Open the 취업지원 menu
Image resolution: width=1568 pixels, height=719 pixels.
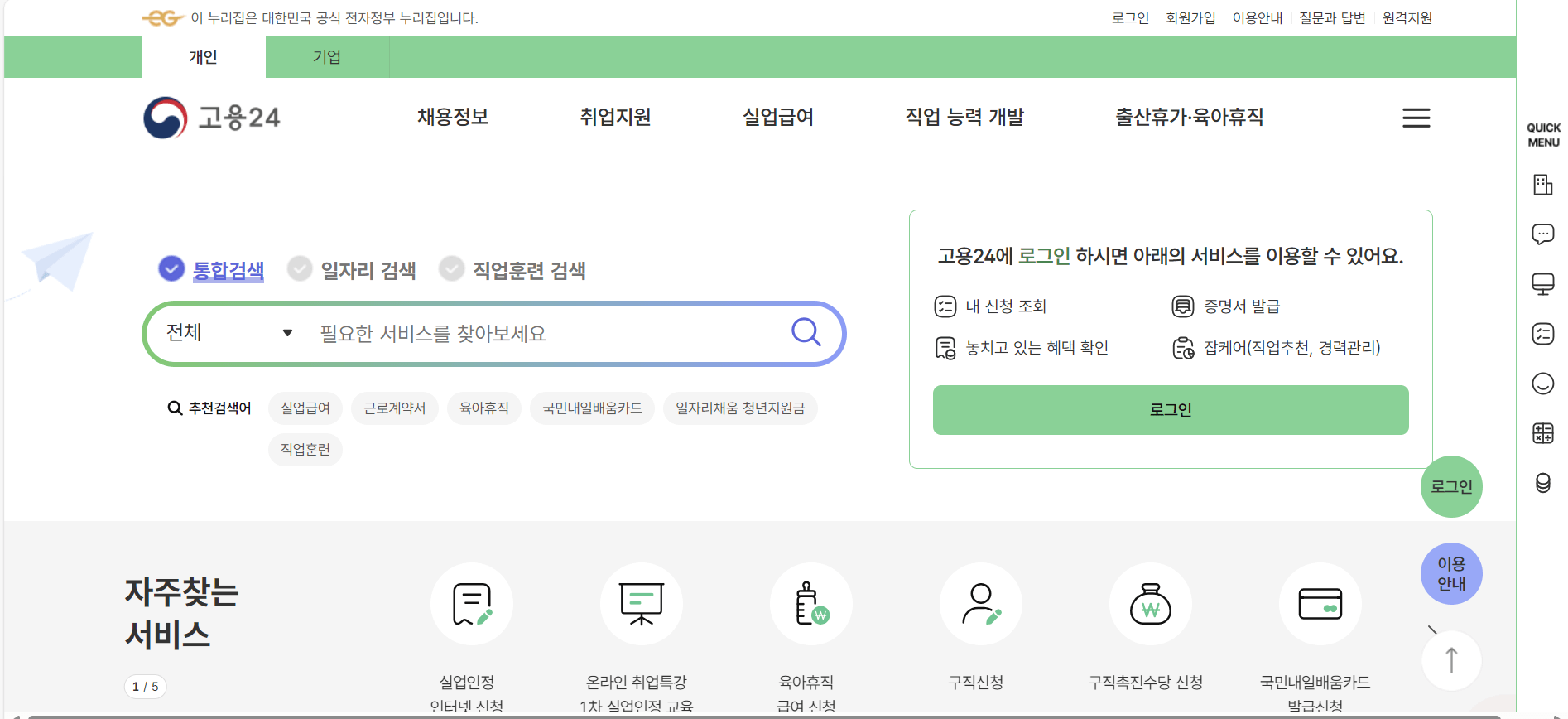click(615, 117)
